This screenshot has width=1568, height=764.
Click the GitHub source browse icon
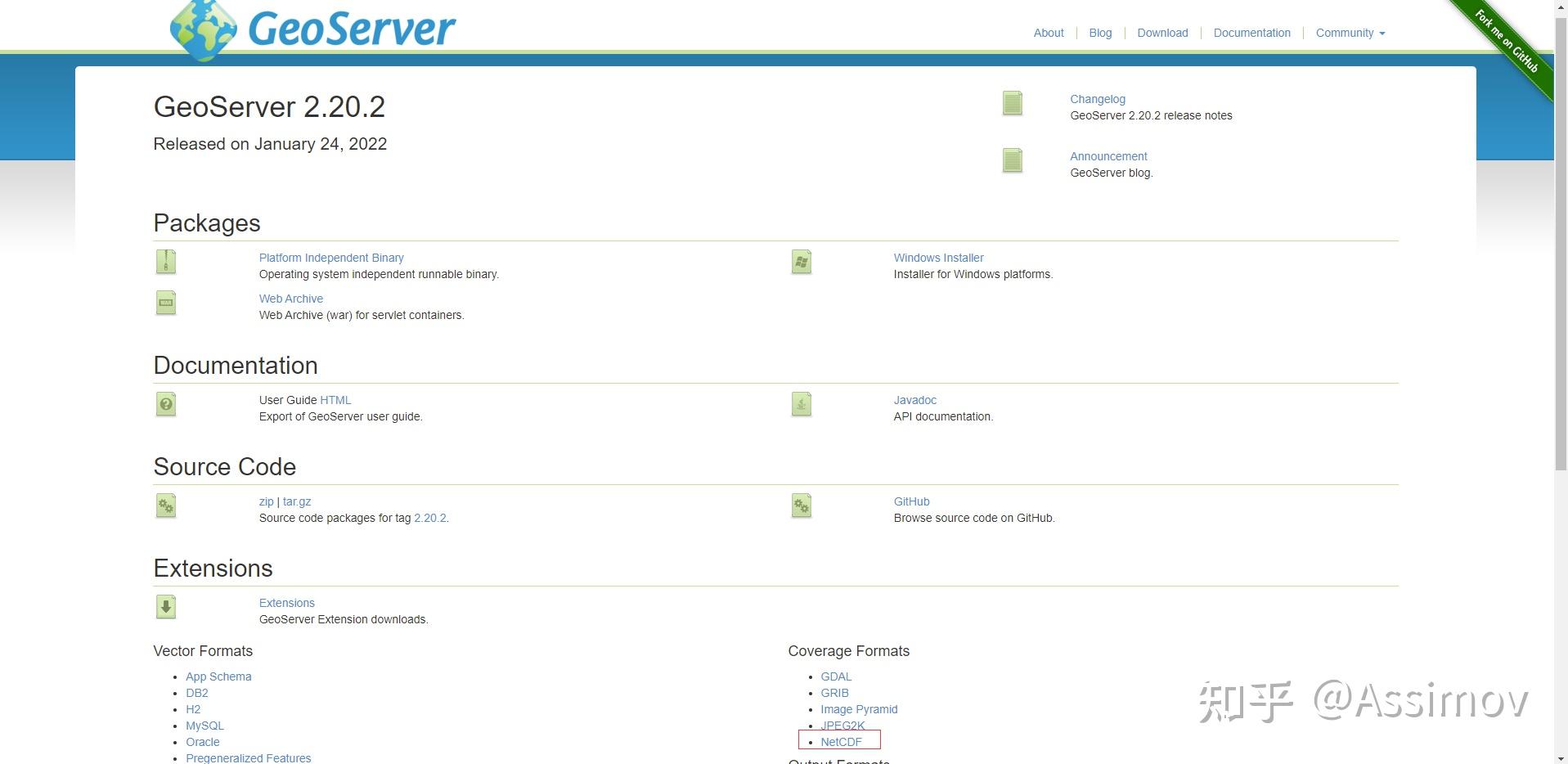800,506
